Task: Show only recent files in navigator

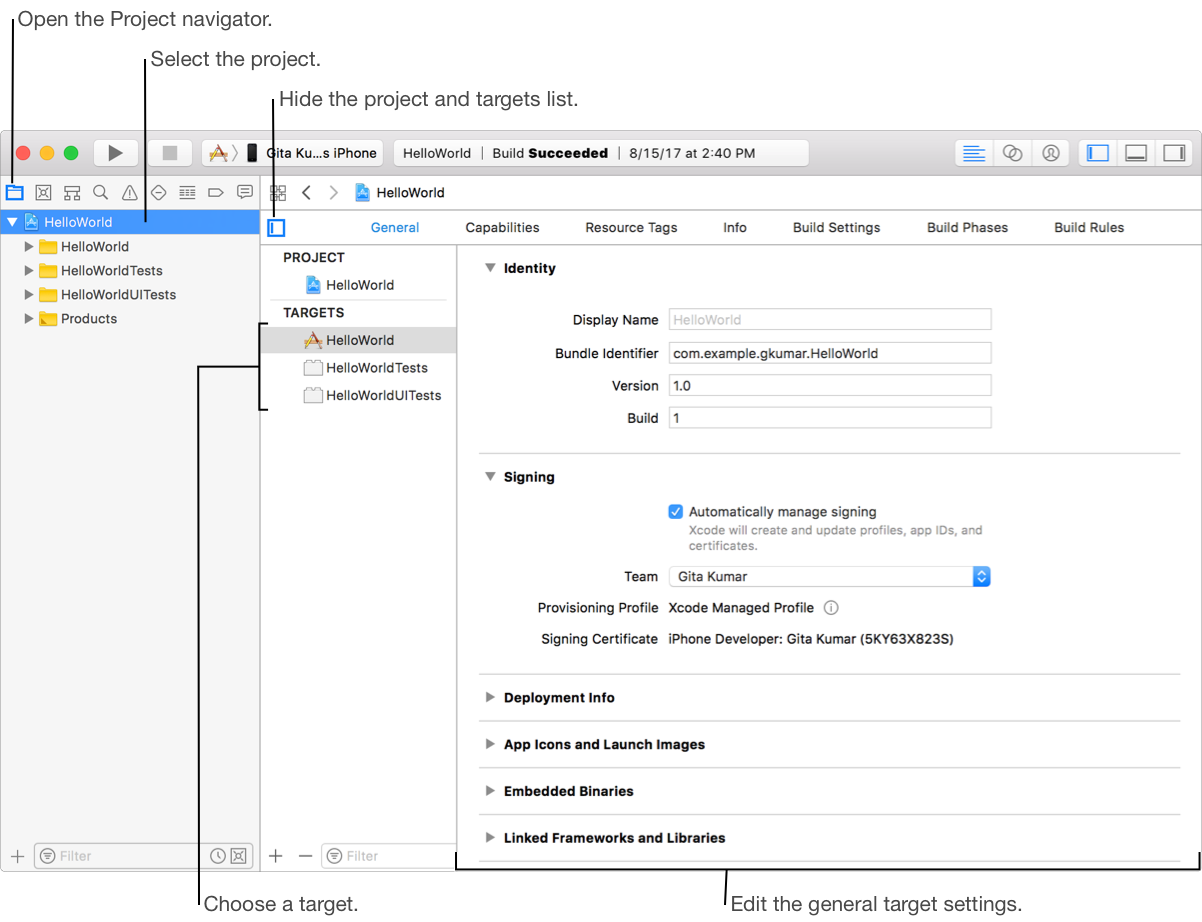Action: click(218, 856)
